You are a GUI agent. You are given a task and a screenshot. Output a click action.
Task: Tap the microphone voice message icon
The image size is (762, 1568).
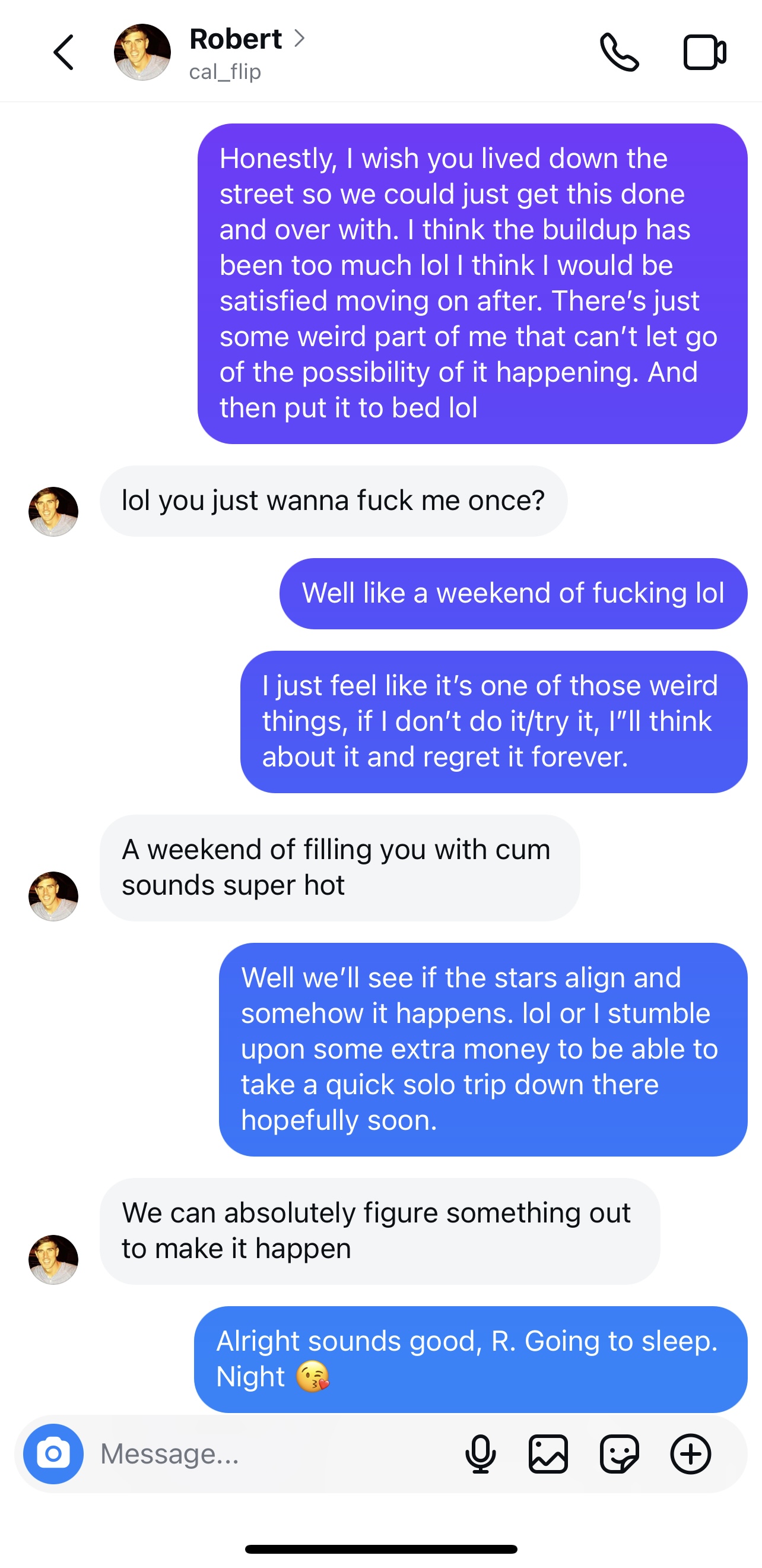[x=480, y=1453]
